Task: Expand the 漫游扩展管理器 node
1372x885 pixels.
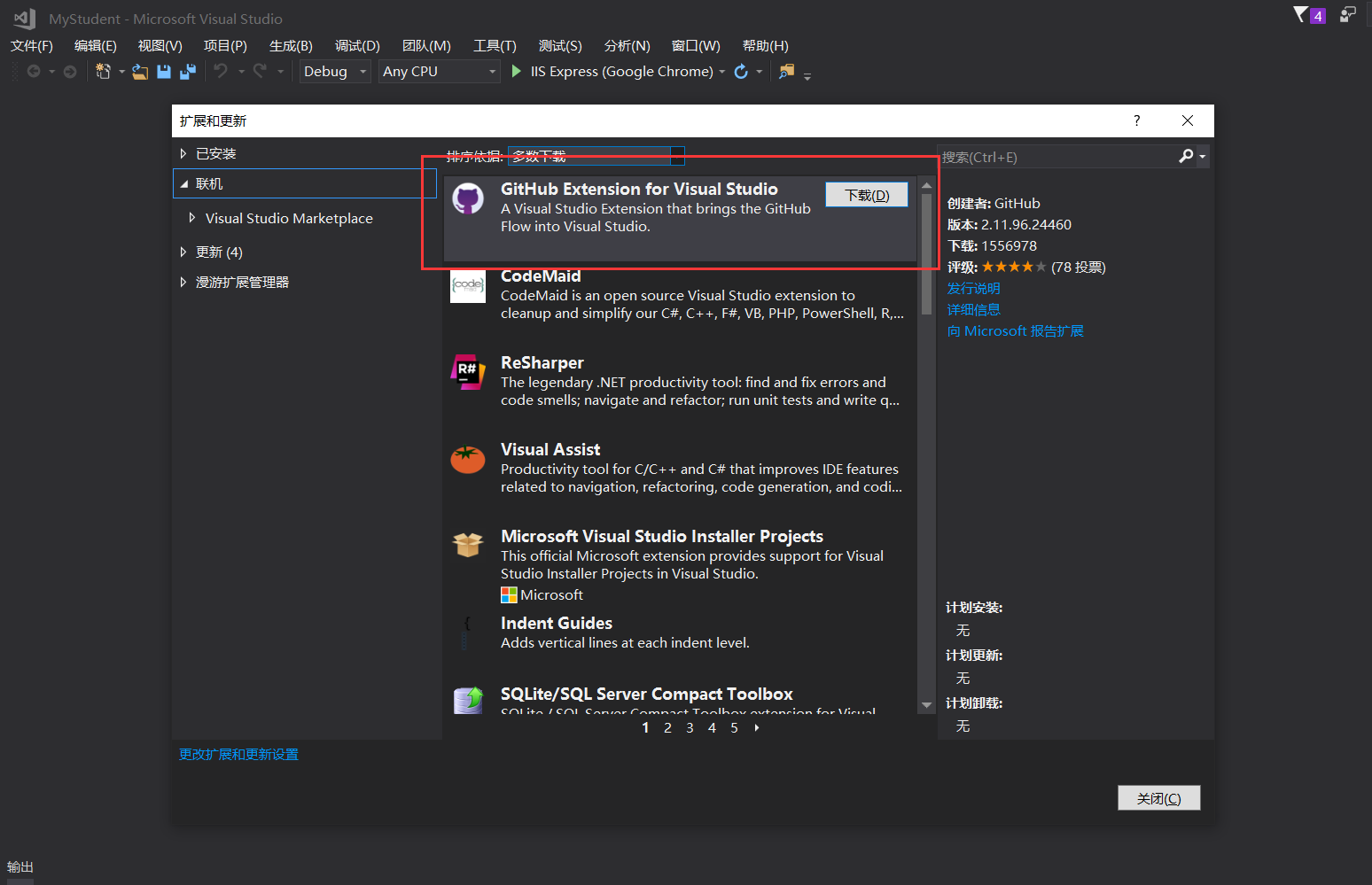Action: (183, 282)
